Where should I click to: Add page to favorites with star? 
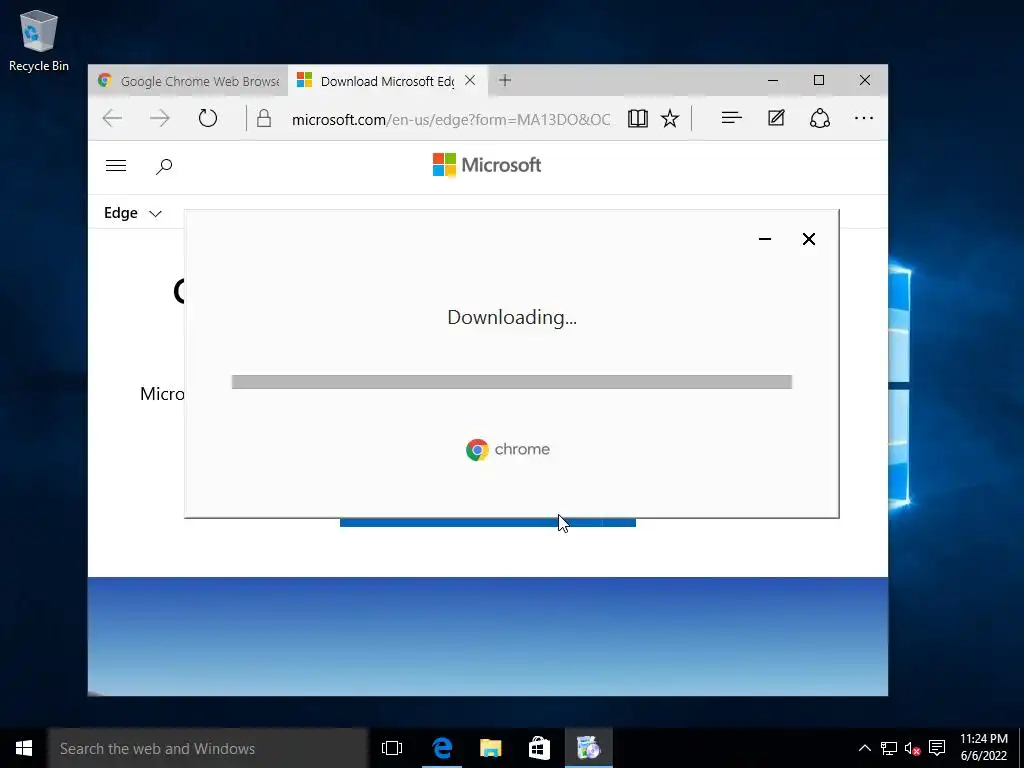pos(669,118)
